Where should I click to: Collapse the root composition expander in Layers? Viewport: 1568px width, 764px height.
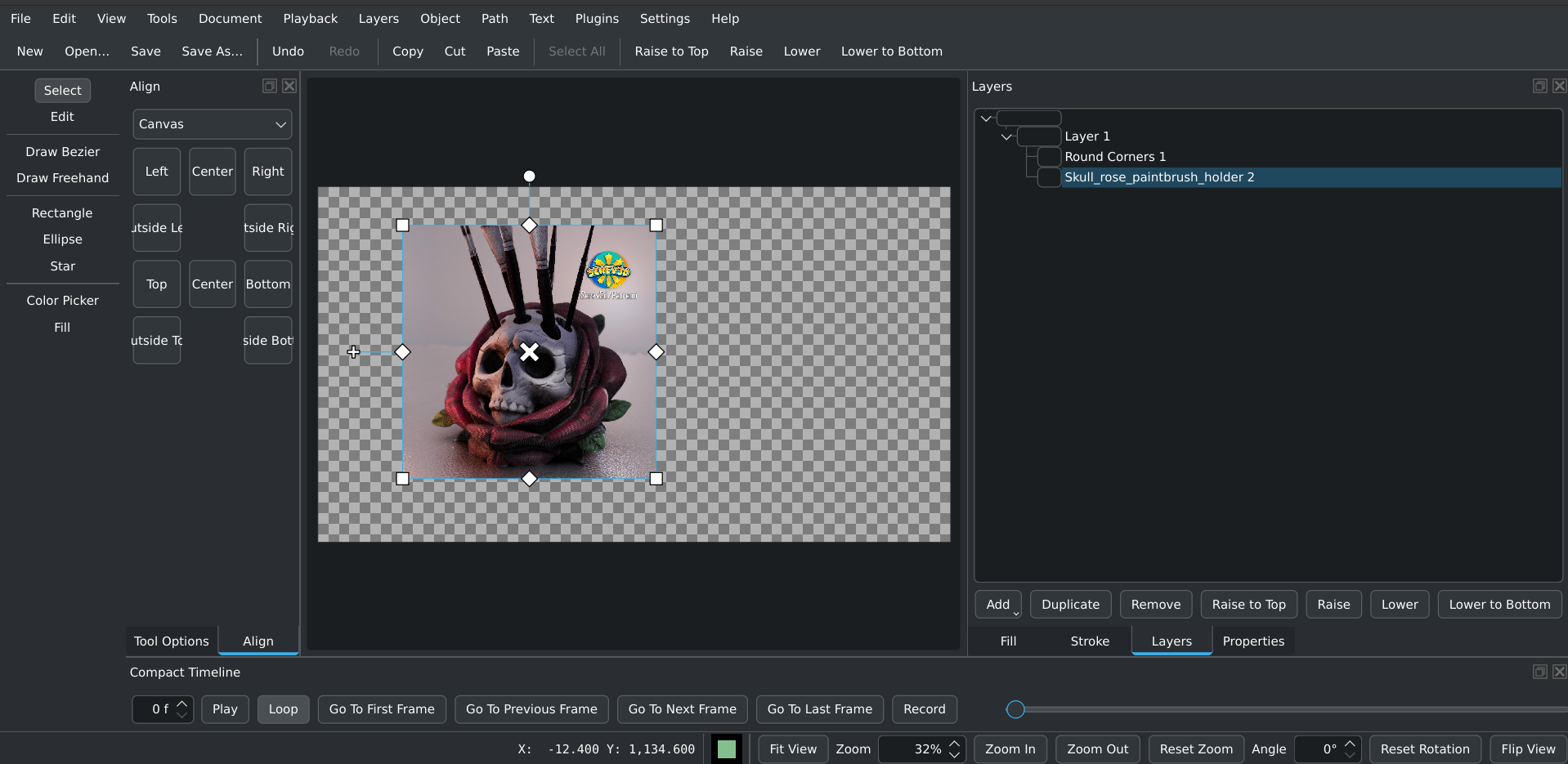tap(986, 118)
